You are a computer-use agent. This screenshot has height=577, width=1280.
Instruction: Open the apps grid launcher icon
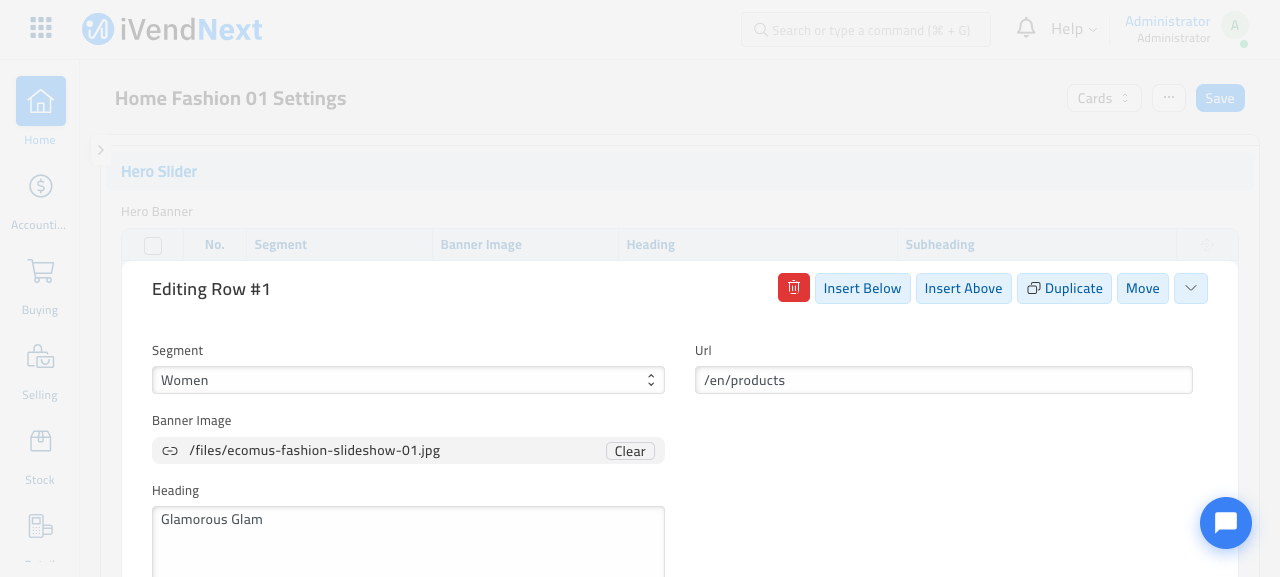[x=41, y=28]
